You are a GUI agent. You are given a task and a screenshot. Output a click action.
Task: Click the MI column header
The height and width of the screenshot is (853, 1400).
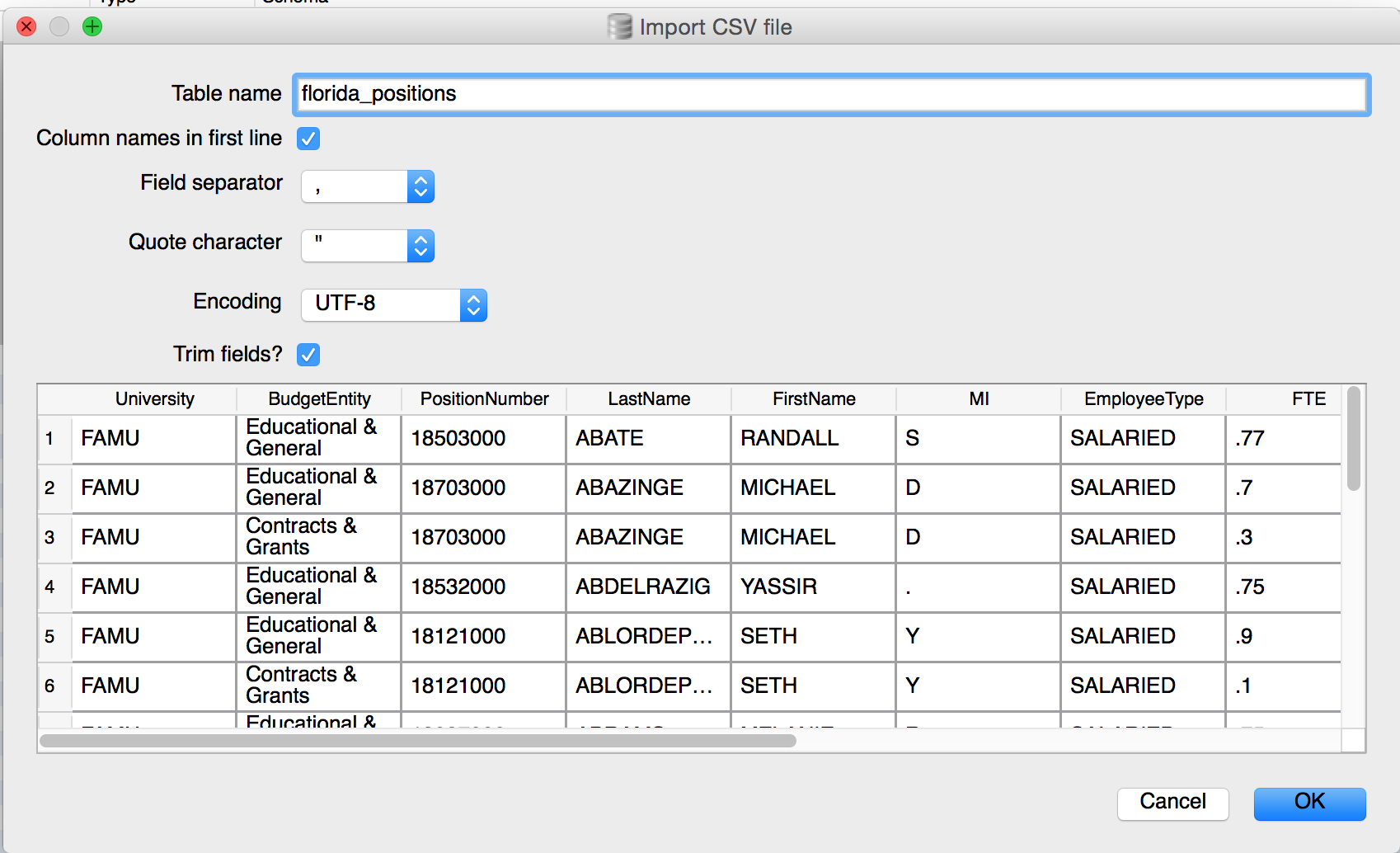[979, 399]
